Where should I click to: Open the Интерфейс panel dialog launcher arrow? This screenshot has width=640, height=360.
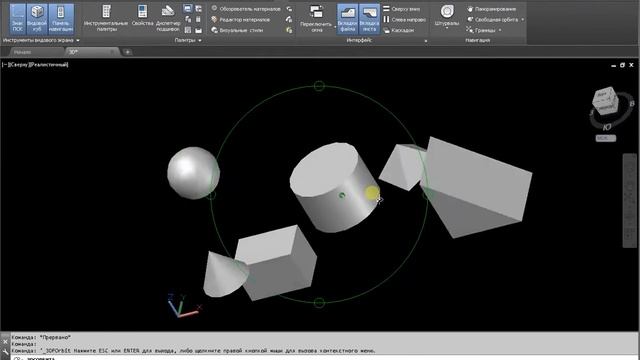(426, 41)
